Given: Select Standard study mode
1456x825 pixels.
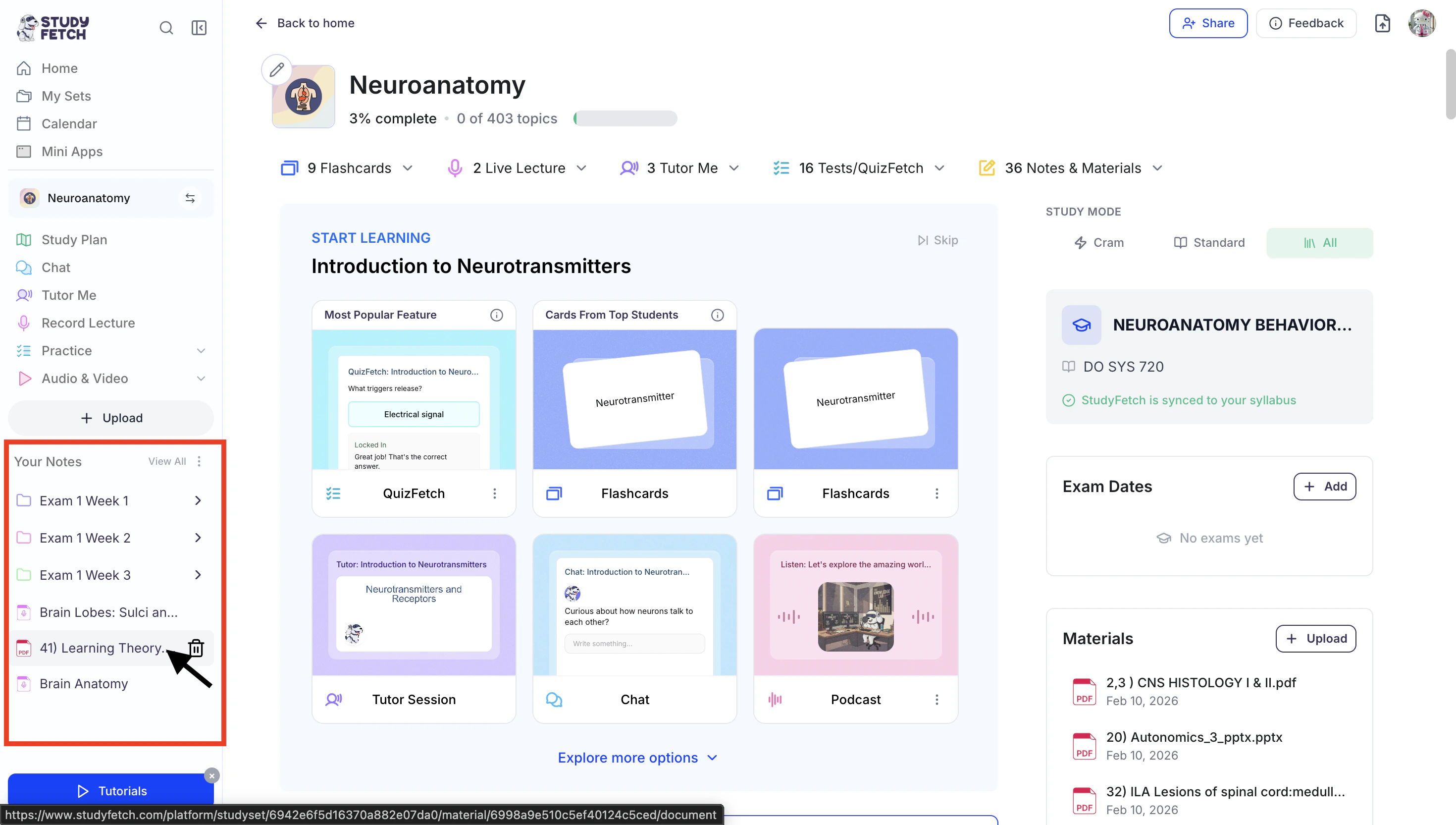Looking at the screenshot, I should click(x=1209, y=242).
